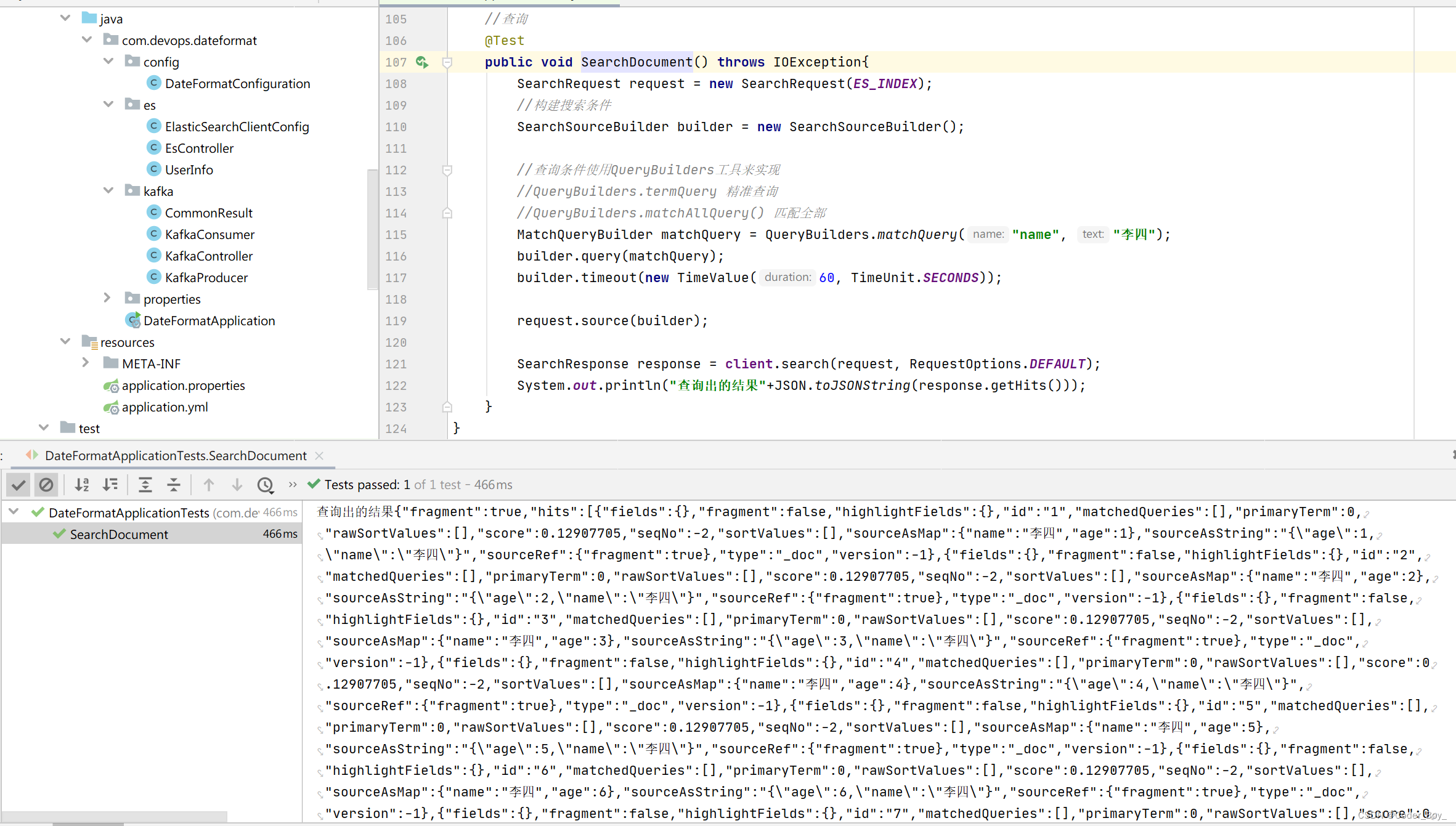Collapse DateFormatApplicationTests test node
The height and width of the screenshot is (826, 1456).
coord(14,512)
